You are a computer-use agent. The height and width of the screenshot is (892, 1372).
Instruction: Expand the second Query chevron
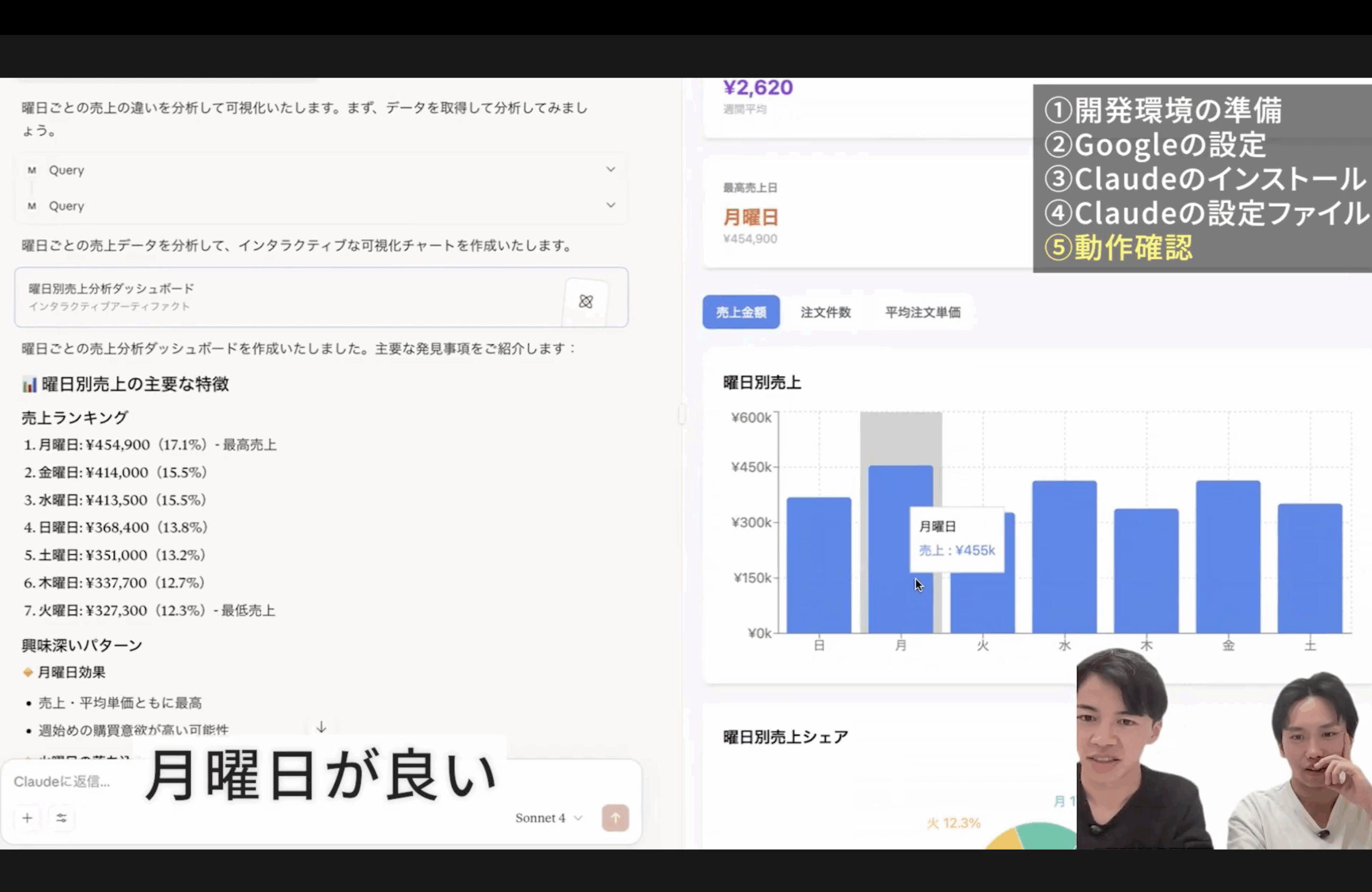(x=610, y=205)
